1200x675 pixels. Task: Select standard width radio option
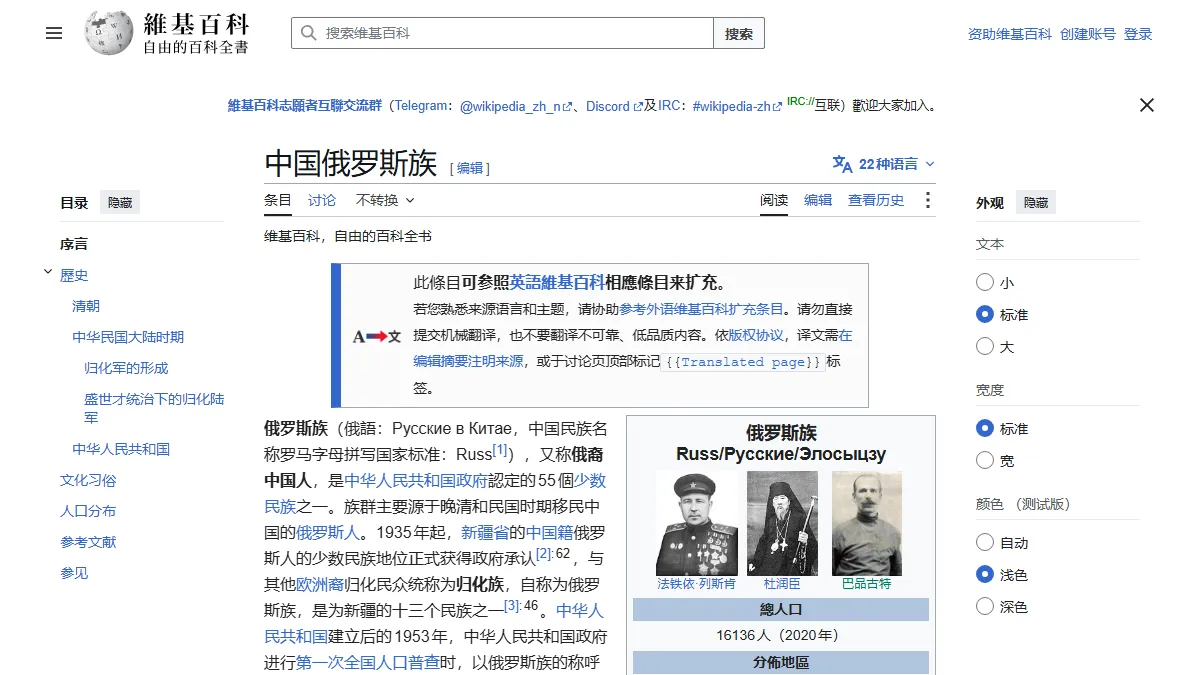coord(985,429)
